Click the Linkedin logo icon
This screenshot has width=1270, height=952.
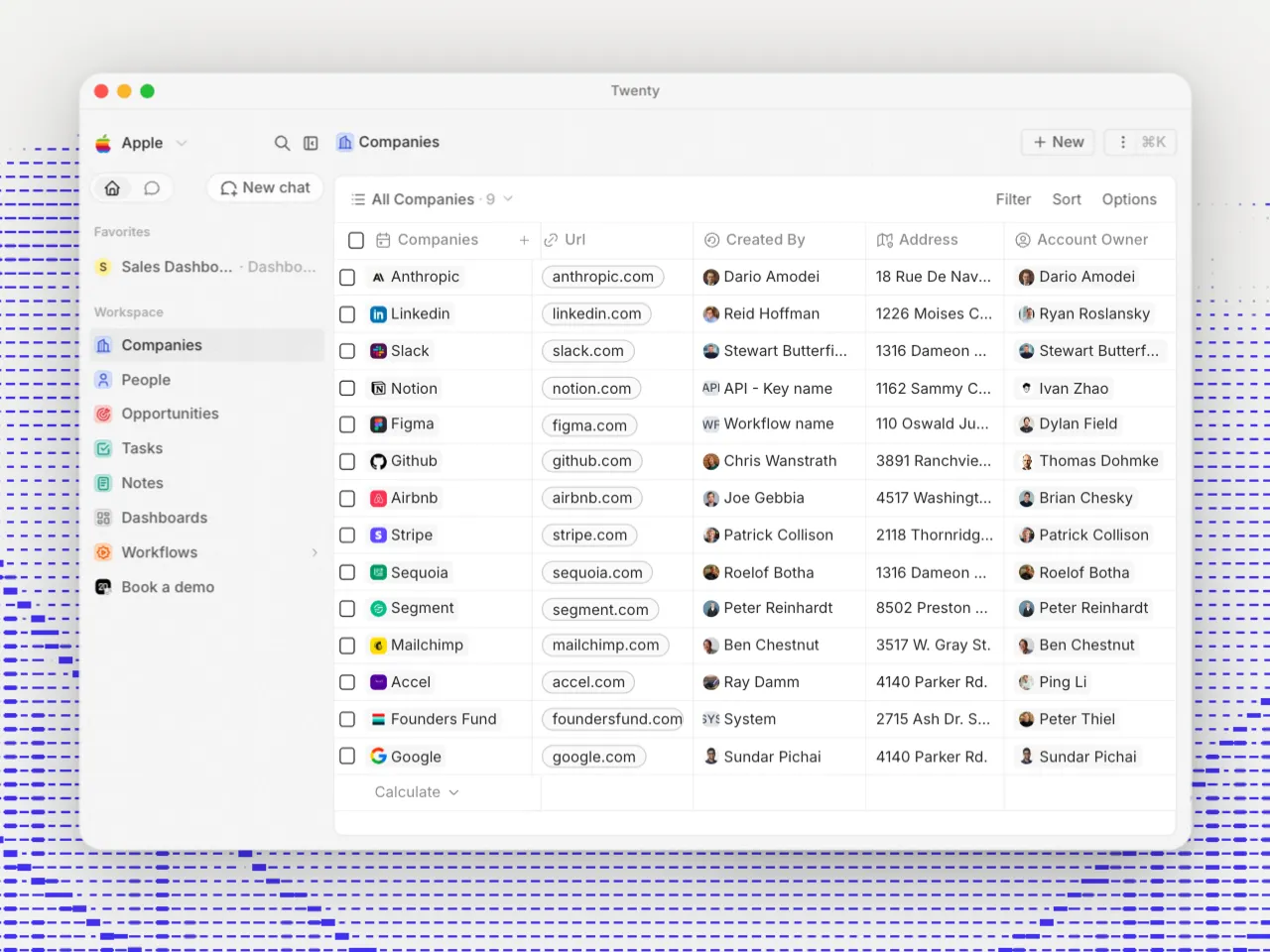point(378,314)
